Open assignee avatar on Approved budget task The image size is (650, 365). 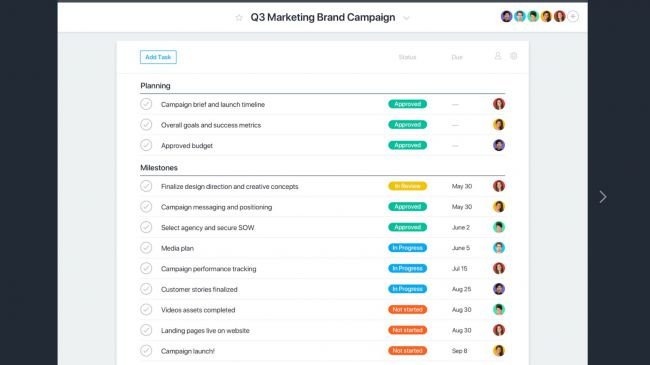[x=499, y=145]
